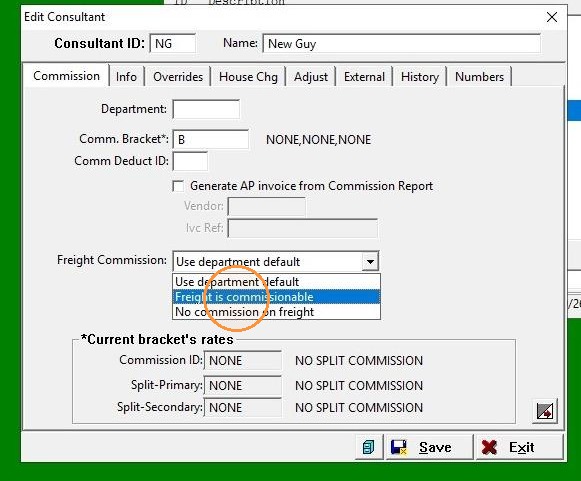Open the Freight Commission dropdown arrow
581x481 pixels.
point(370,262)
